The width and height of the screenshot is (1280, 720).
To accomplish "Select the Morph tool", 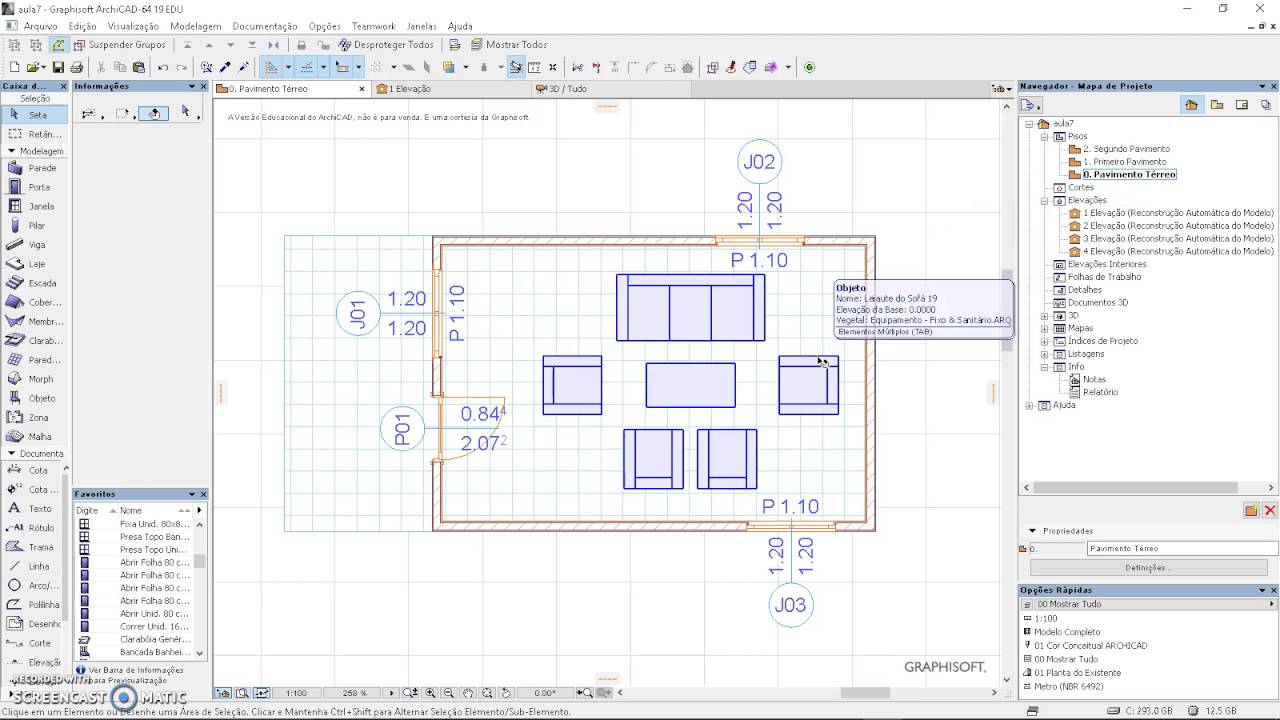I will point(35,379).
